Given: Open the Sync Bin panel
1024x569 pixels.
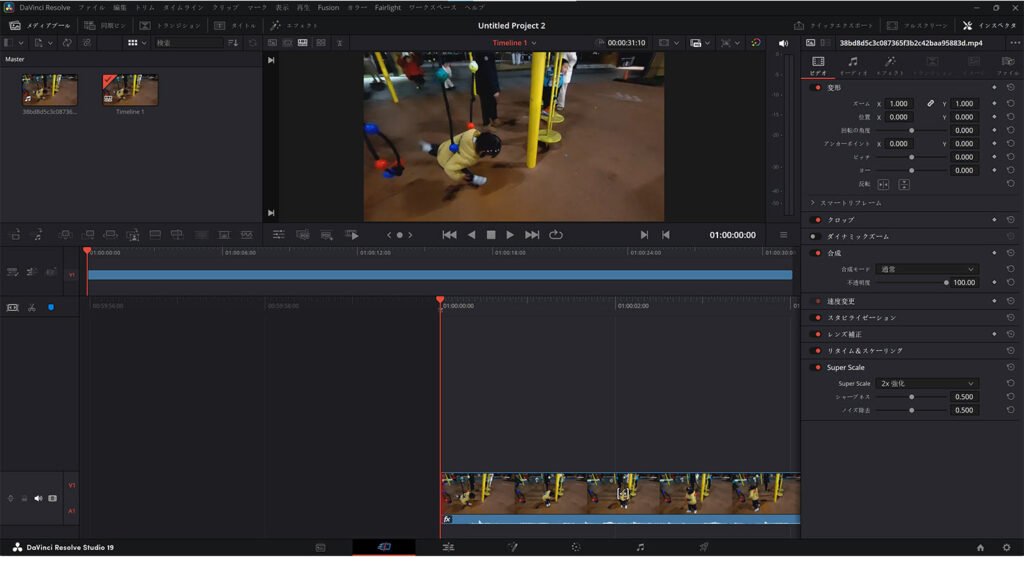Looking at the screenshot, I should 105,25.
